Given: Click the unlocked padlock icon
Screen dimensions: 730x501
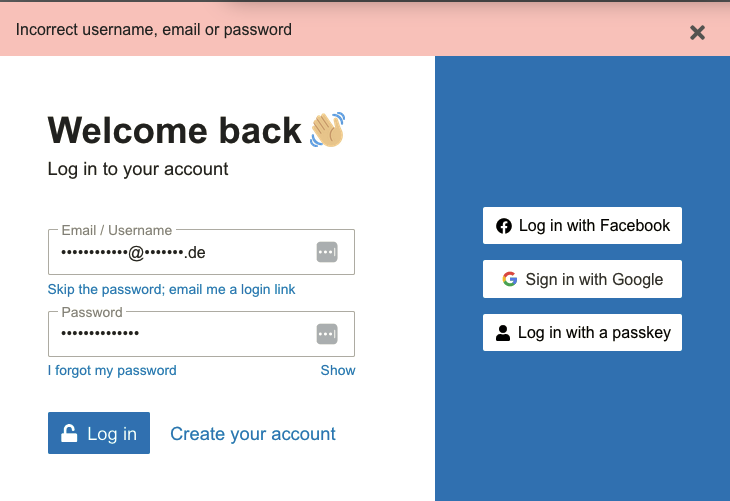Looking at the screenshot, I should tap(69, 433).
